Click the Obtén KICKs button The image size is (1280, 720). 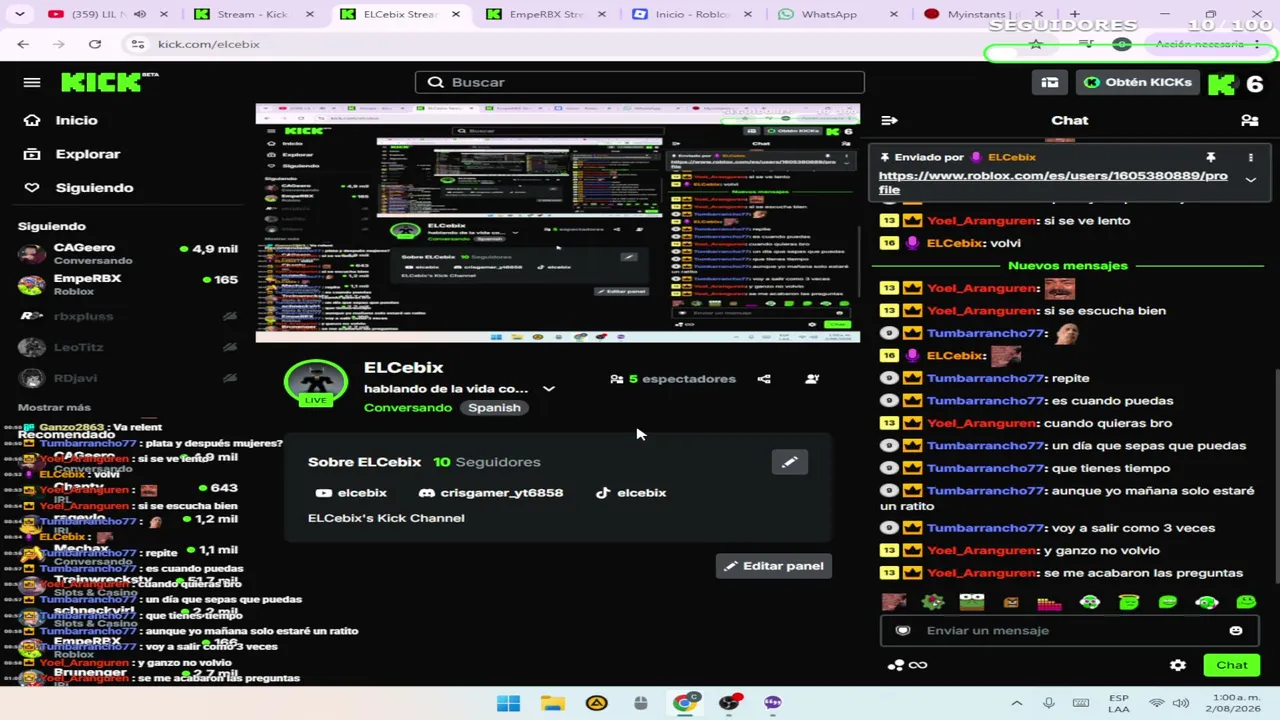click(x=1138, y=82)
